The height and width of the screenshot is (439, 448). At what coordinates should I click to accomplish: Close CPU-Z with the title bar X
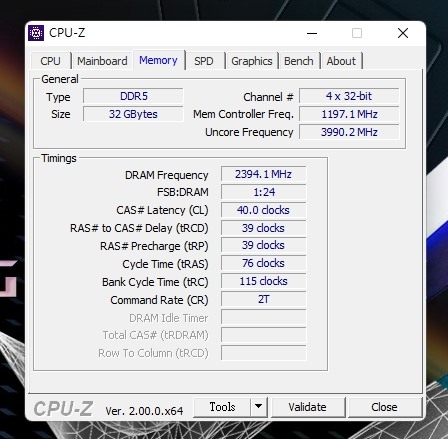pyautogui.click(x=403, y=33)
